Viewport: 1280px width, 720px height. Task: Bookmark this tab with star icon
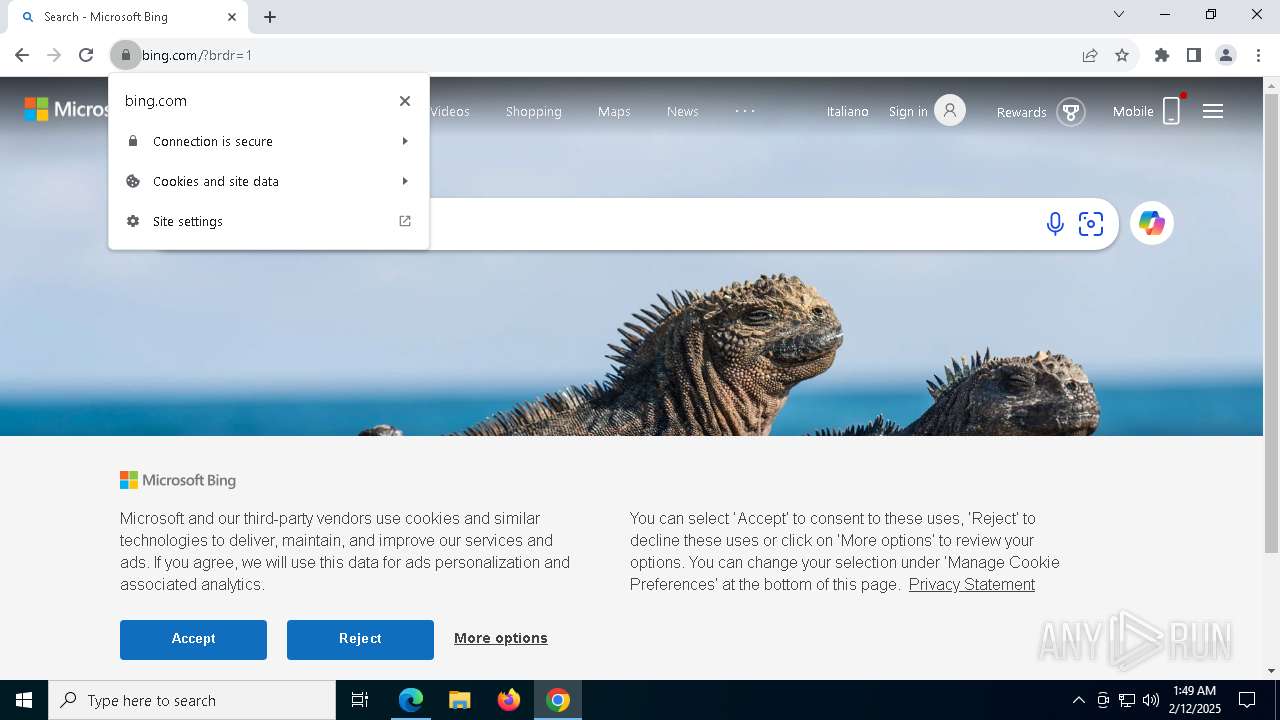pos(1122,55)
